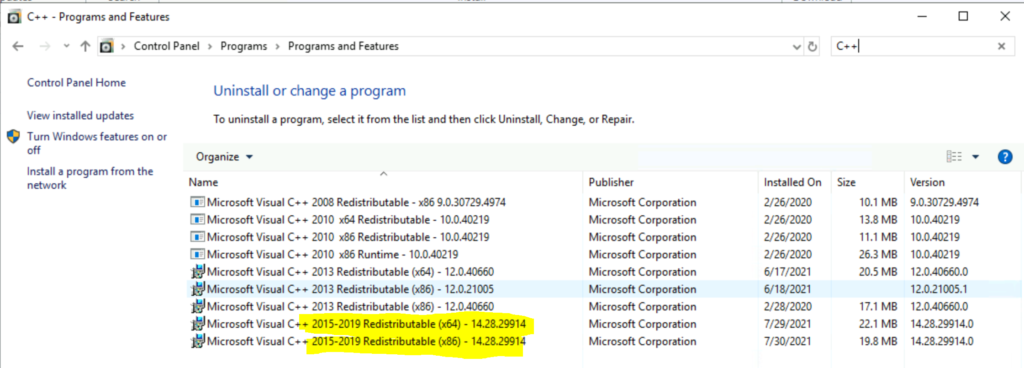This screenshot has height=368, width=1024.
Task: Click the icon of the 2010 x86 Runtime
Action: tap(197, 254)
